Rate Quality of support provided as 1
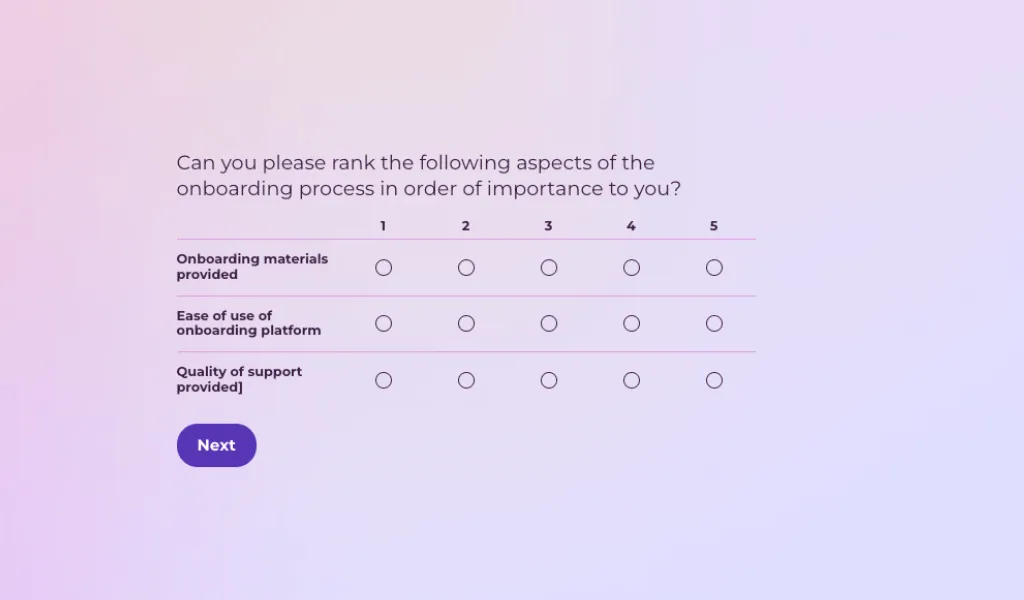The height and width of the screenshot is (600, 1024). pos(383,380)
